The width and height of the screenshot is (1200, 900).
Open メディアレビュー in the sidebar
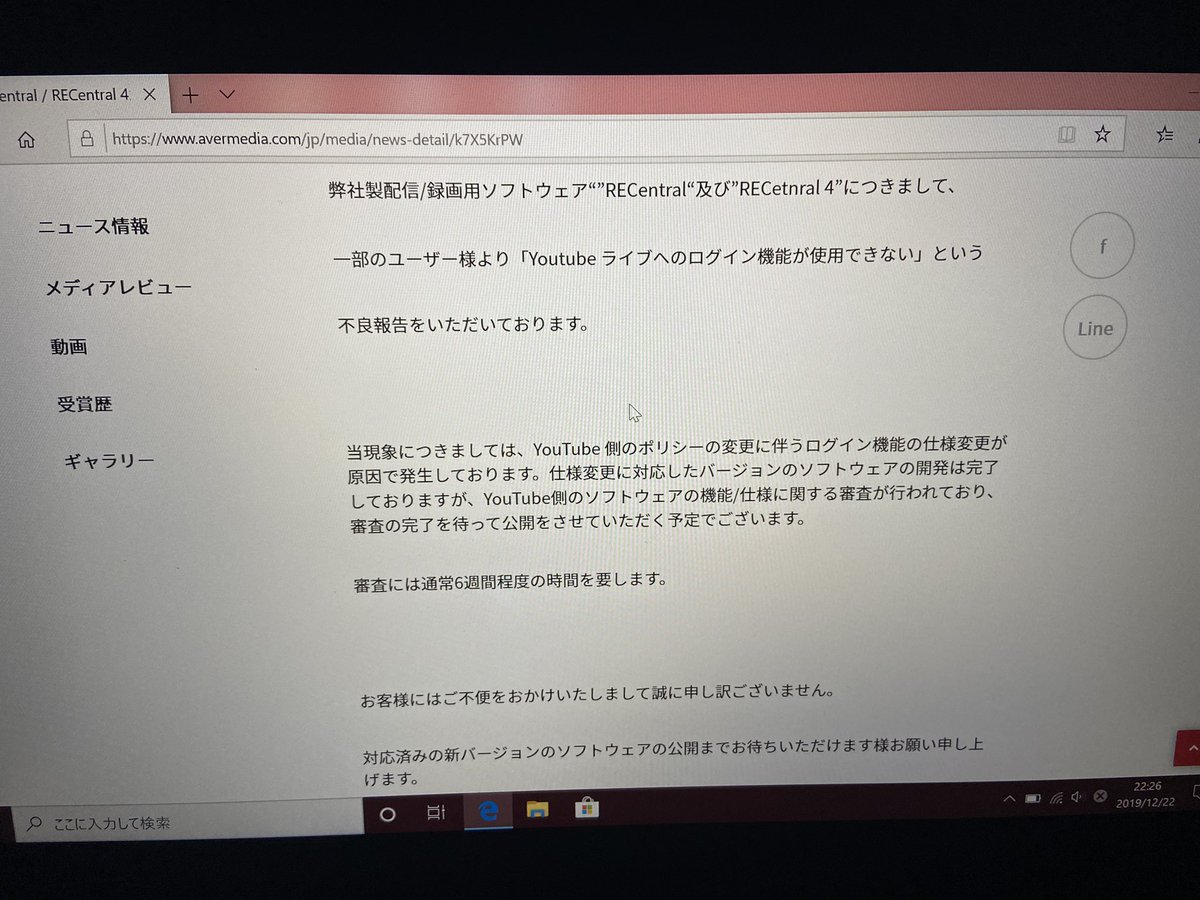119,288
